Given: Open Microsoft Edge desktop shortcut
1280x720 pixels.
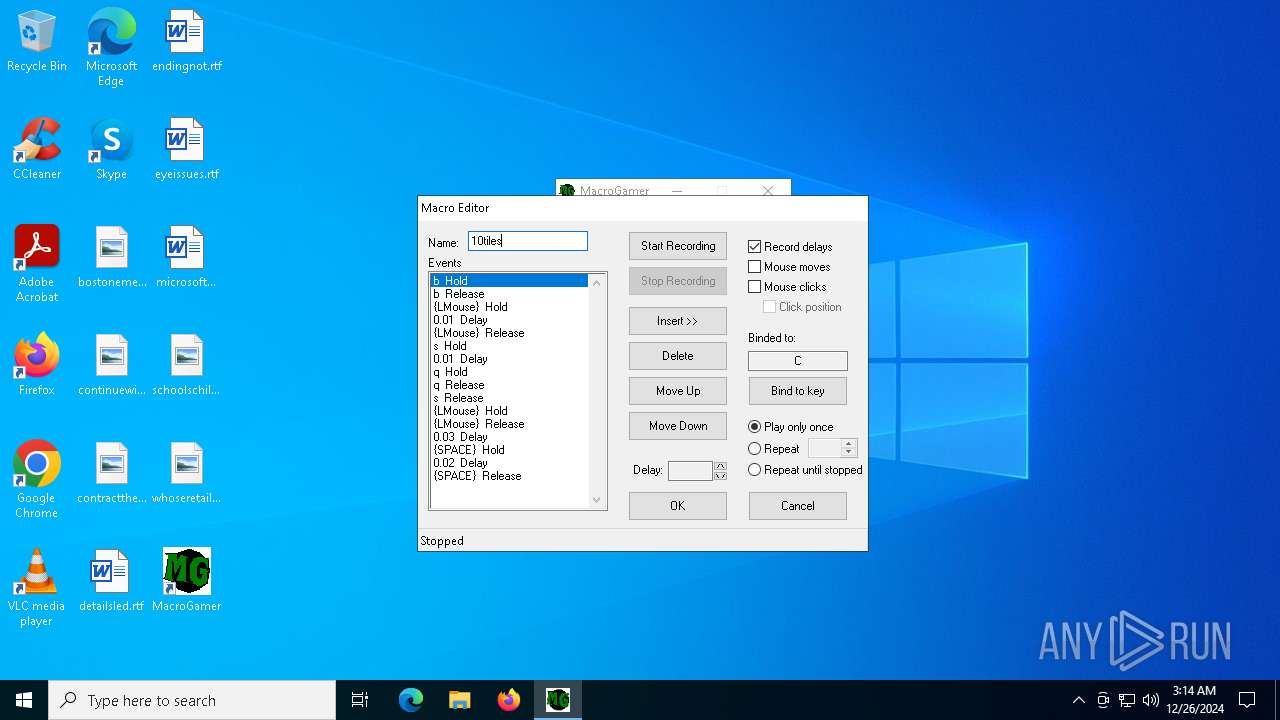Looking at the screenshot, I should 111,48.
